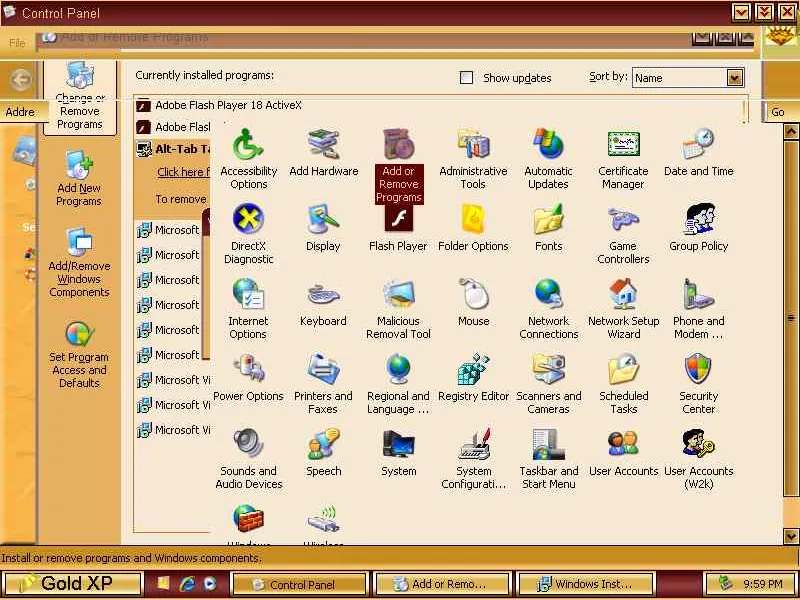Open Automatic Updates applet
This screenshot has width=800, height=600.
pos(548,158)
